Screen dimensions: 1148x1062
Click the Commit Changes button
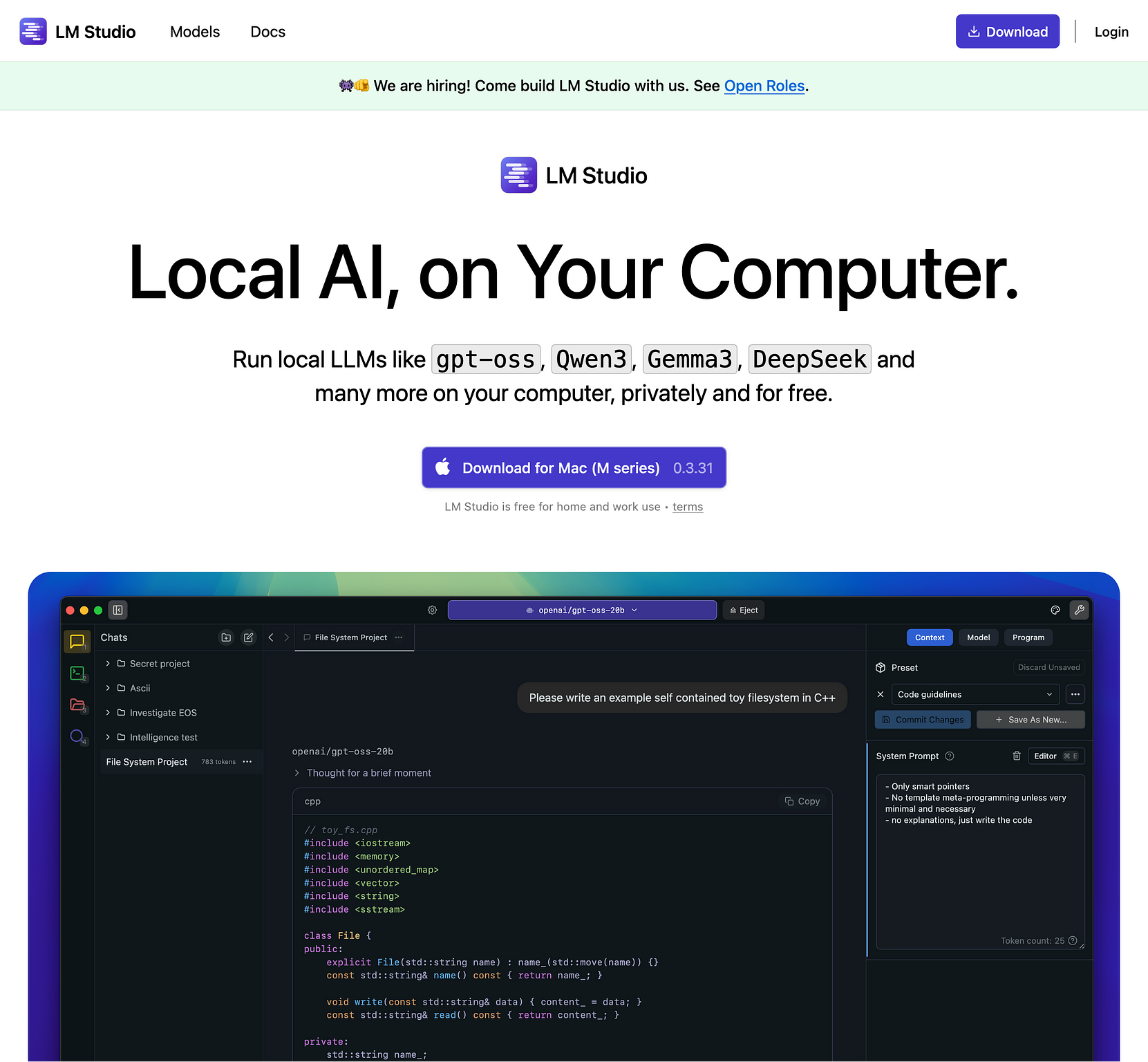[x=922, y=719]
